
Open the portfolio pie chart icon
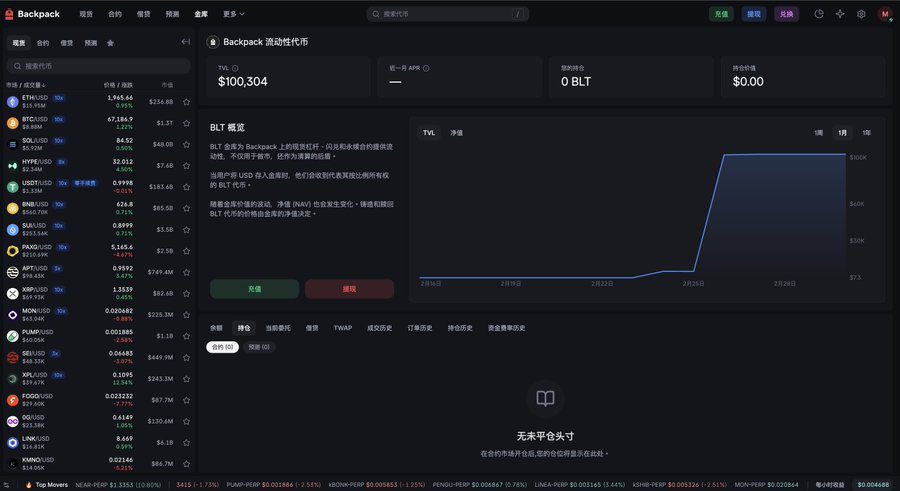(x=819, y=14)
